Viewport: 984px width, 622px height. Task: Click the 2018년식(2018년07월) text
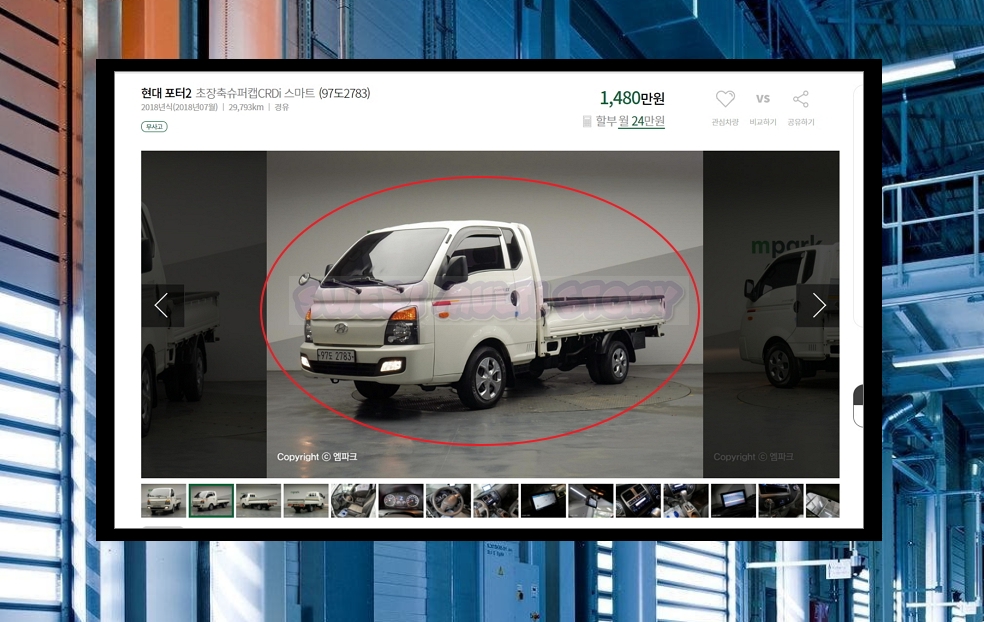(x=179, y=107)
